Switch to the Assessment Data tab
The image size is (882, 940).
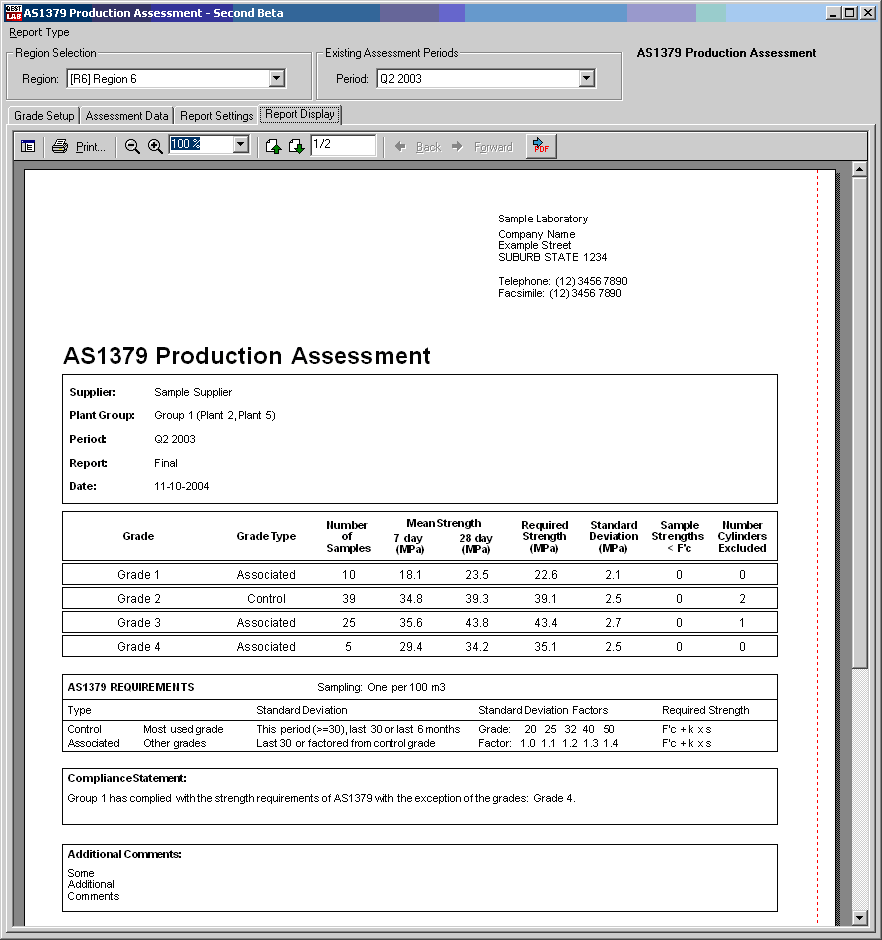point(127,116)
